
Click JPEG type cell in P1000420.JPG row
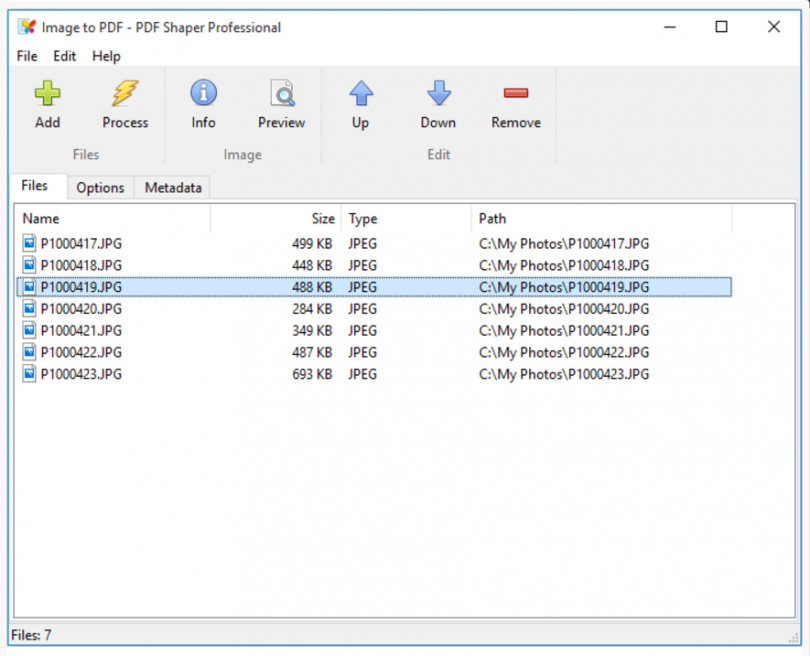click(x=362, y=308)
